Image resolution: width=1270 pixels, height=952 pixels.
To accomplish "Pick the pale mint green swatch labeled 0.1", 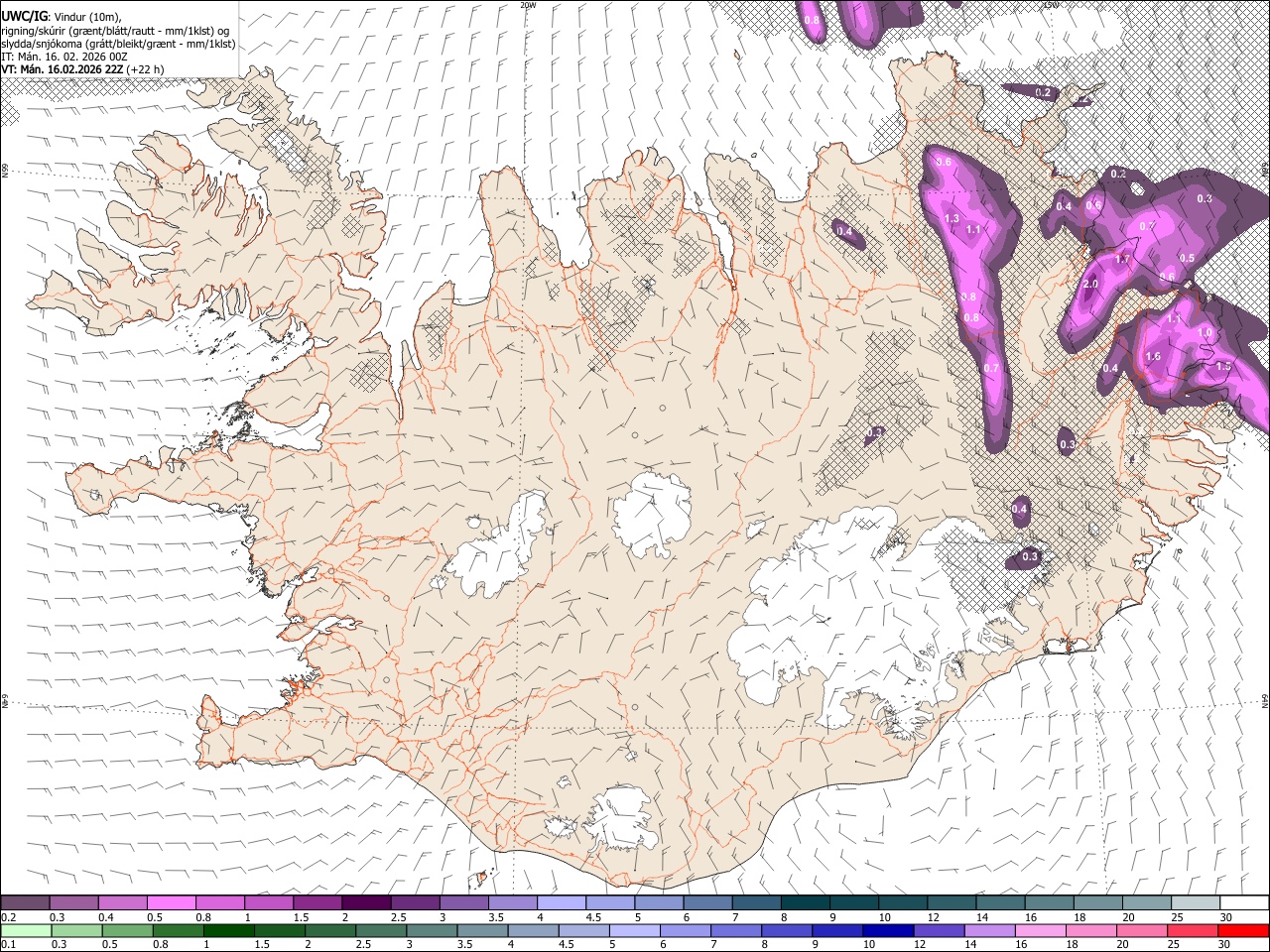I will 26,930.
